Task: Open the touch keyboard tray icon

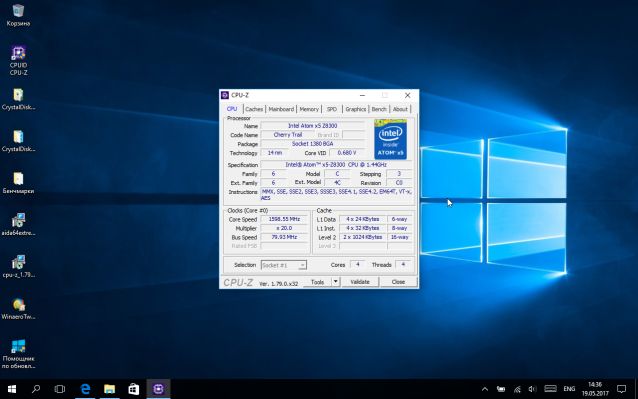Action: pos(550,389)
